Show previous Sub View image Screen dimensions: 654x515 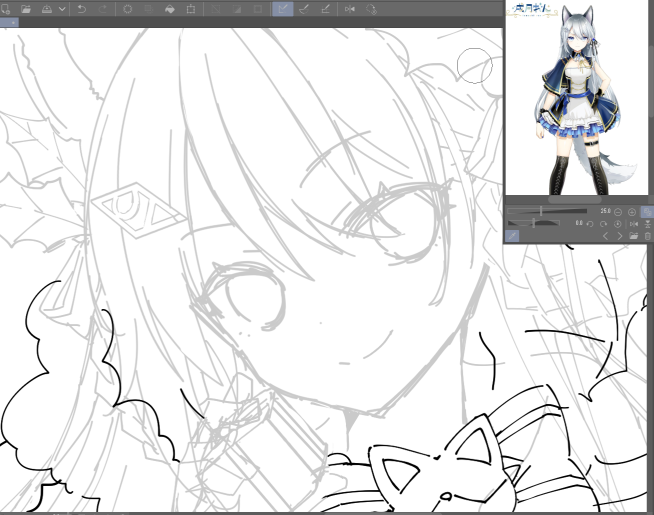605,236
